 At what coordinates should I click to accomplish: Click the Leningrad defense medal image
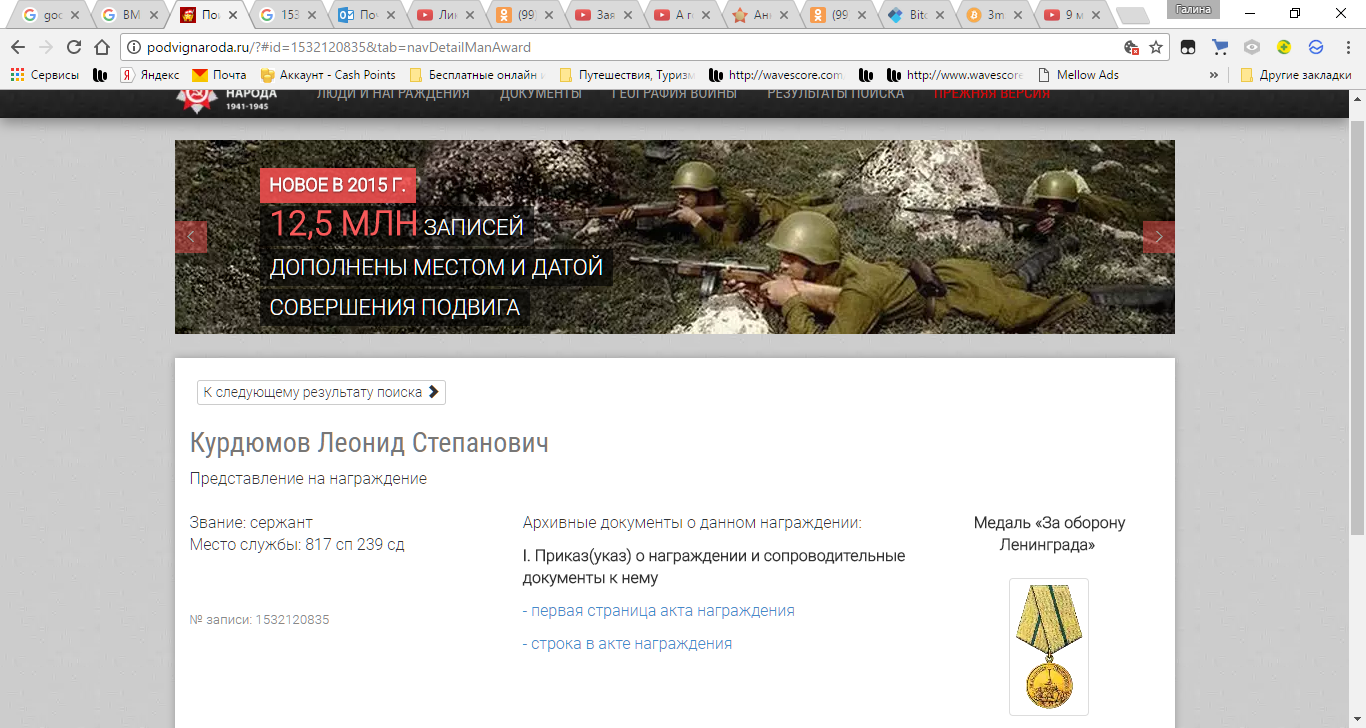(1048, 646)
